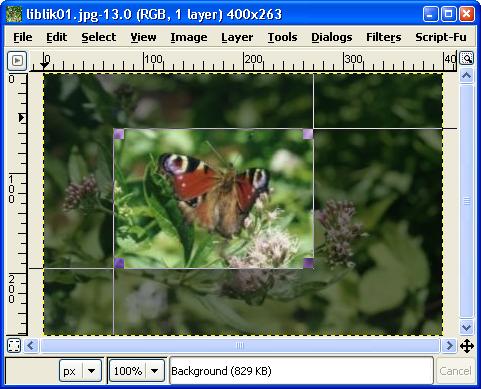Toggle zoom-on-resize magnifier icon at top right
Viewport: 481px width, 389px height.
[x=466, y=59]
